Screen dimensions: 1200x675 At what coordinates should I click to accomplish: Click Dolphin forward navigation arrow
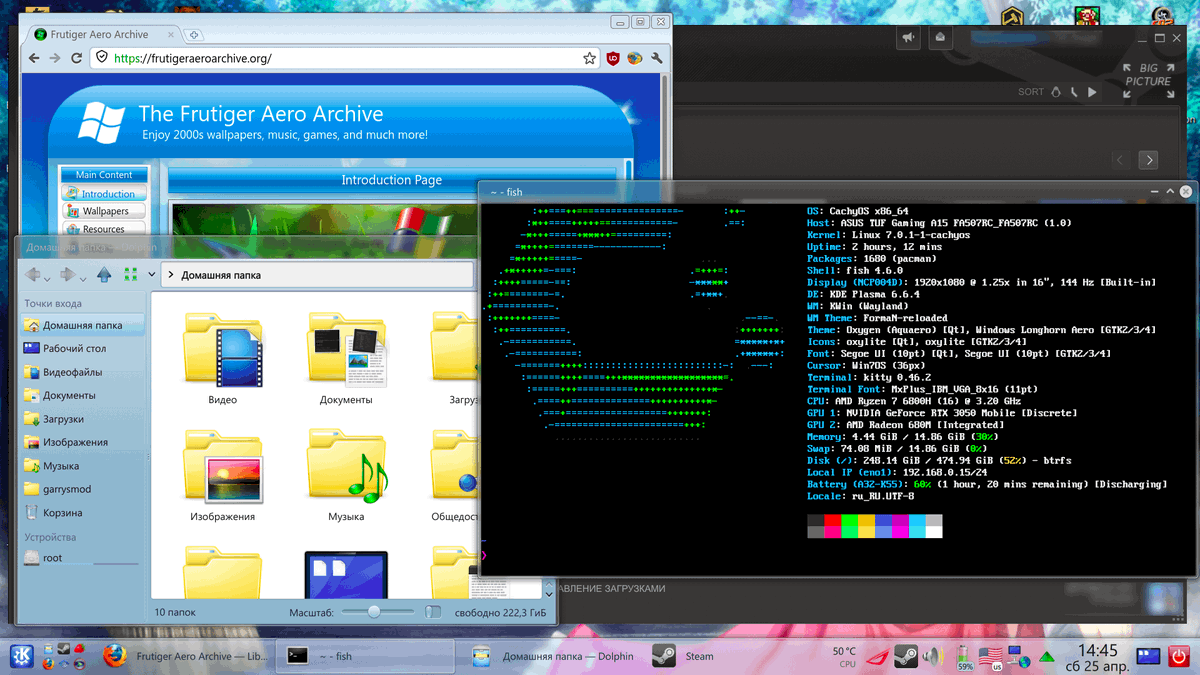point(67,274)
